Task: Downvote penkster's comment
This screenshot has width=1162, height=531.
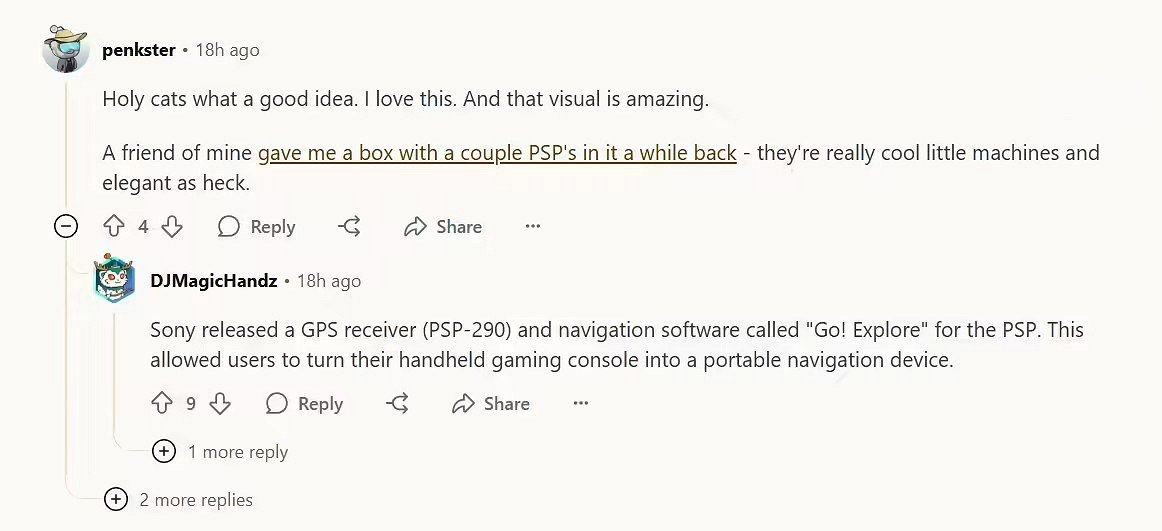Action: (x=172, y=227)
